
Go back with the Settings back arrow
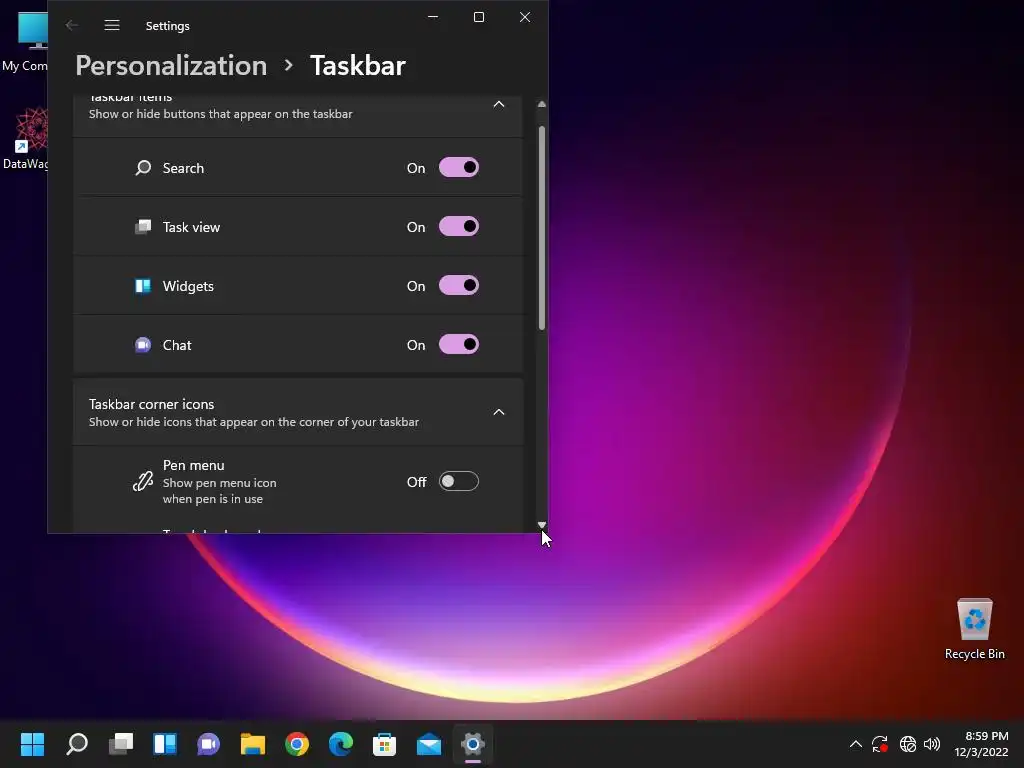[x=72, y=25]
